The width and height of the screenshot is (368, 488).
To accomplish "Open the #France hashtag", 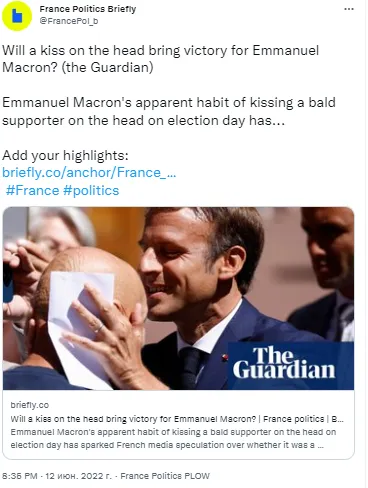I will point(32,191).
